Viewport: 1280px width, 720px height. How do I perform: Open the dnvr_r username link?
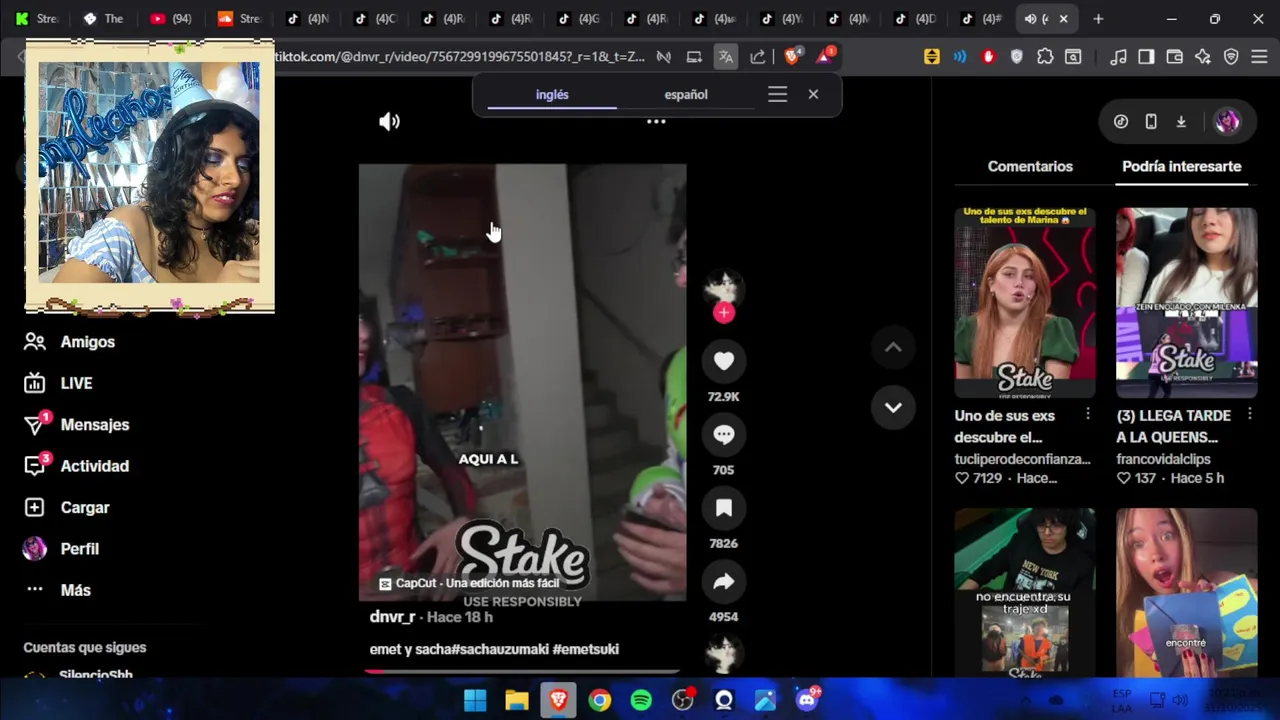[392, 617]
